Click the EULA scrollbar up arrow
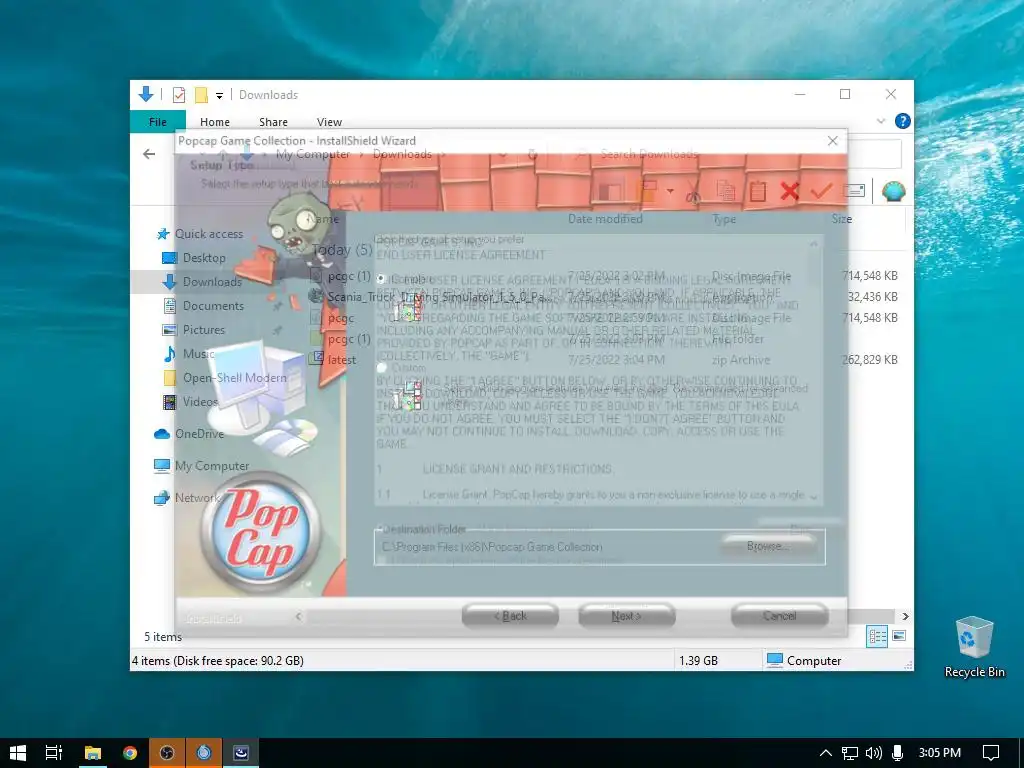 pyautogui.click(x=814, y=244)
